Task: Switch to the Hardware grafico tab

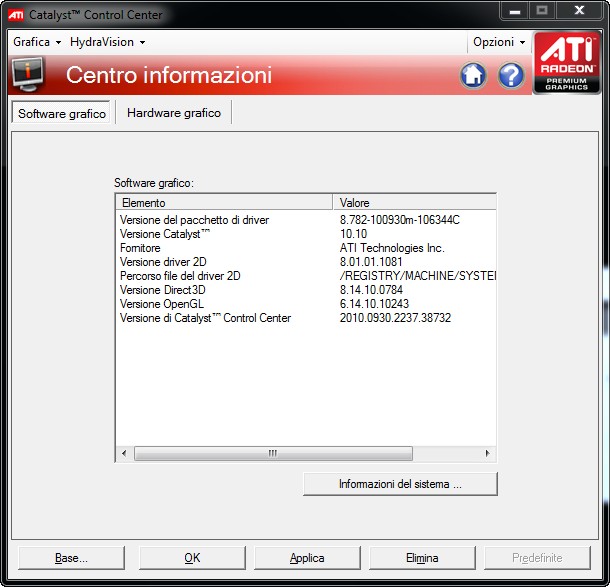Action: pos(174,112)
